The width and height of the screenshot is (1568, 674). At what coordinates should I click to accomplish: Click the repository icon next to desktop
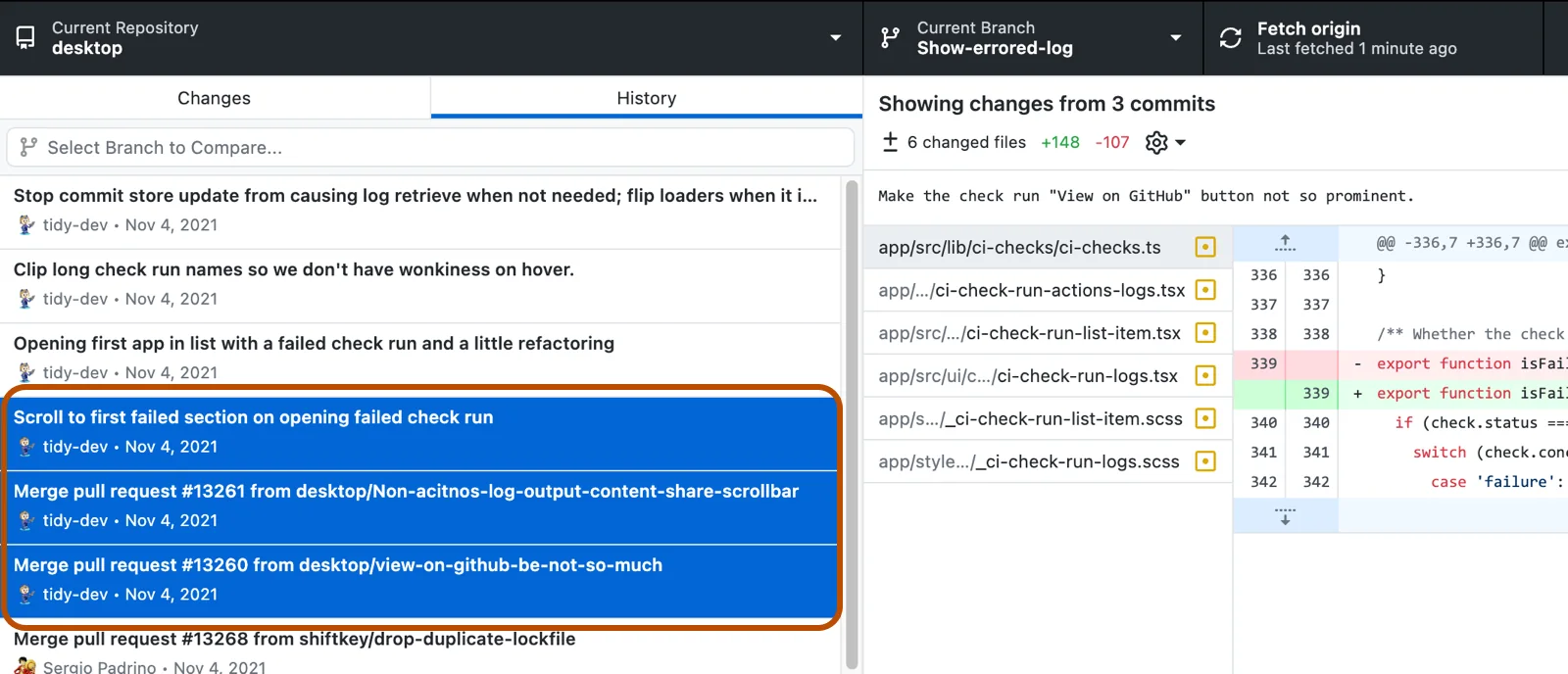click(x=25, y=38)
